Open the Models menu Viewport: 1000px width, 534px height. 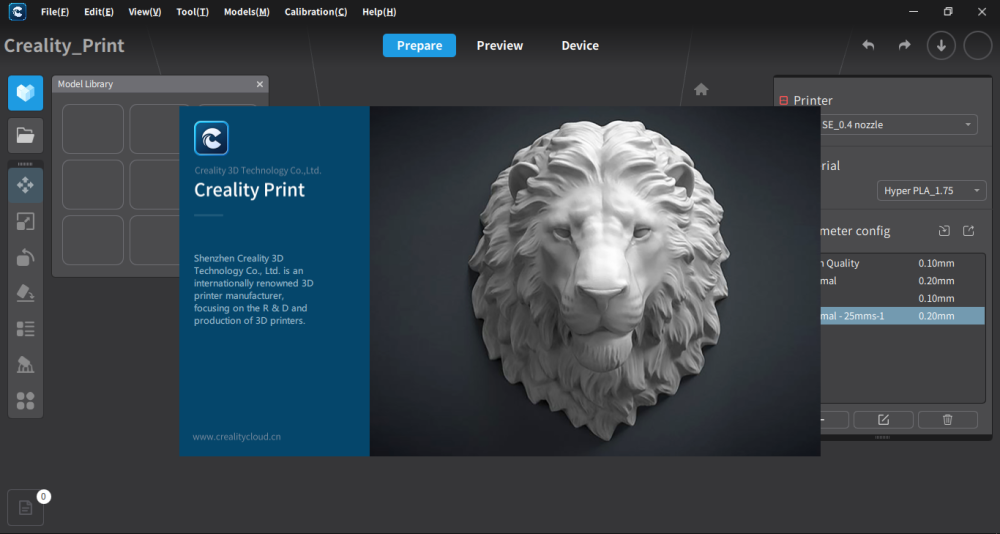coord(247,12)
